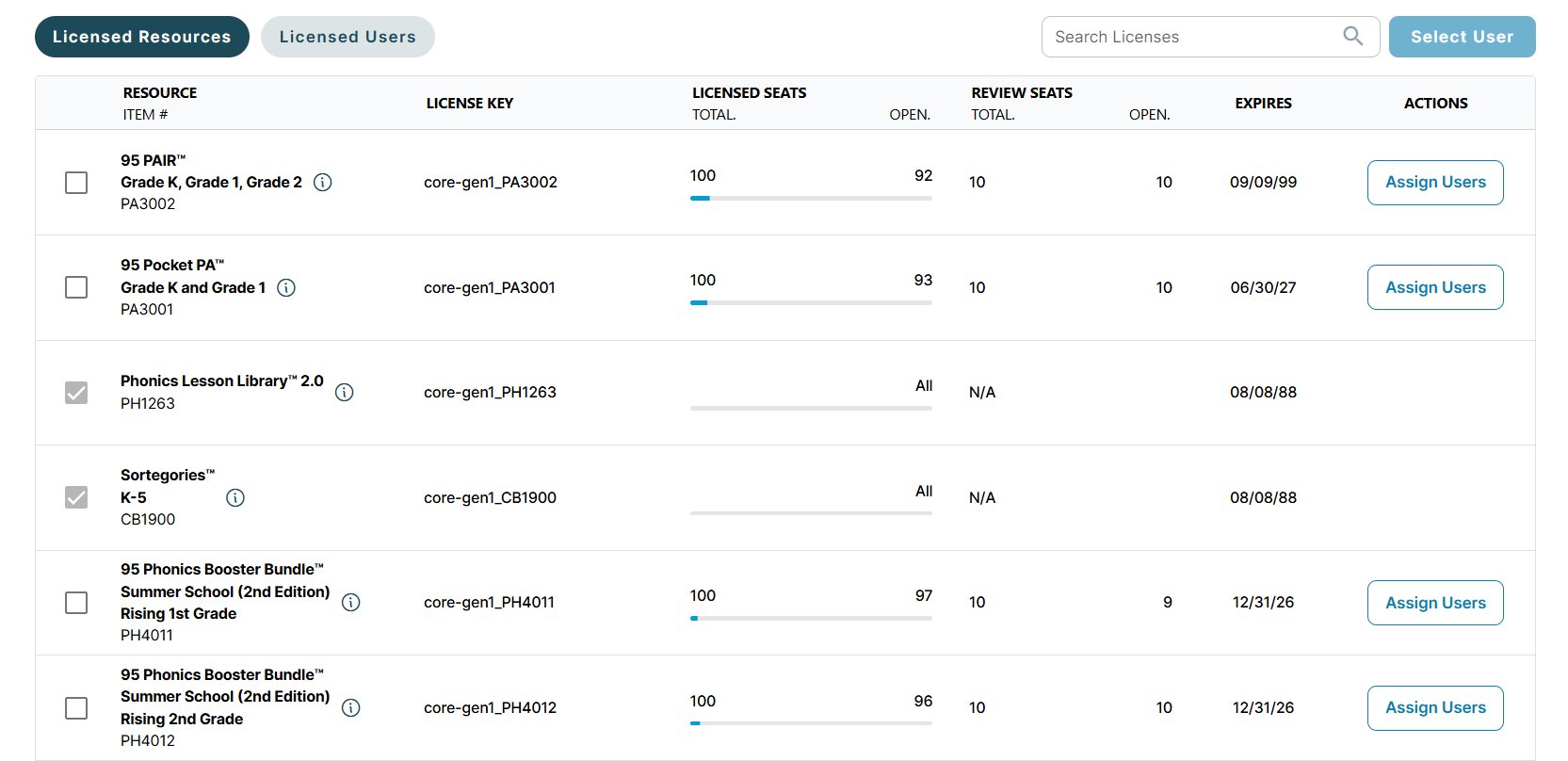Click open seats value 92
1568x761 pixels.
click(923, 175)
